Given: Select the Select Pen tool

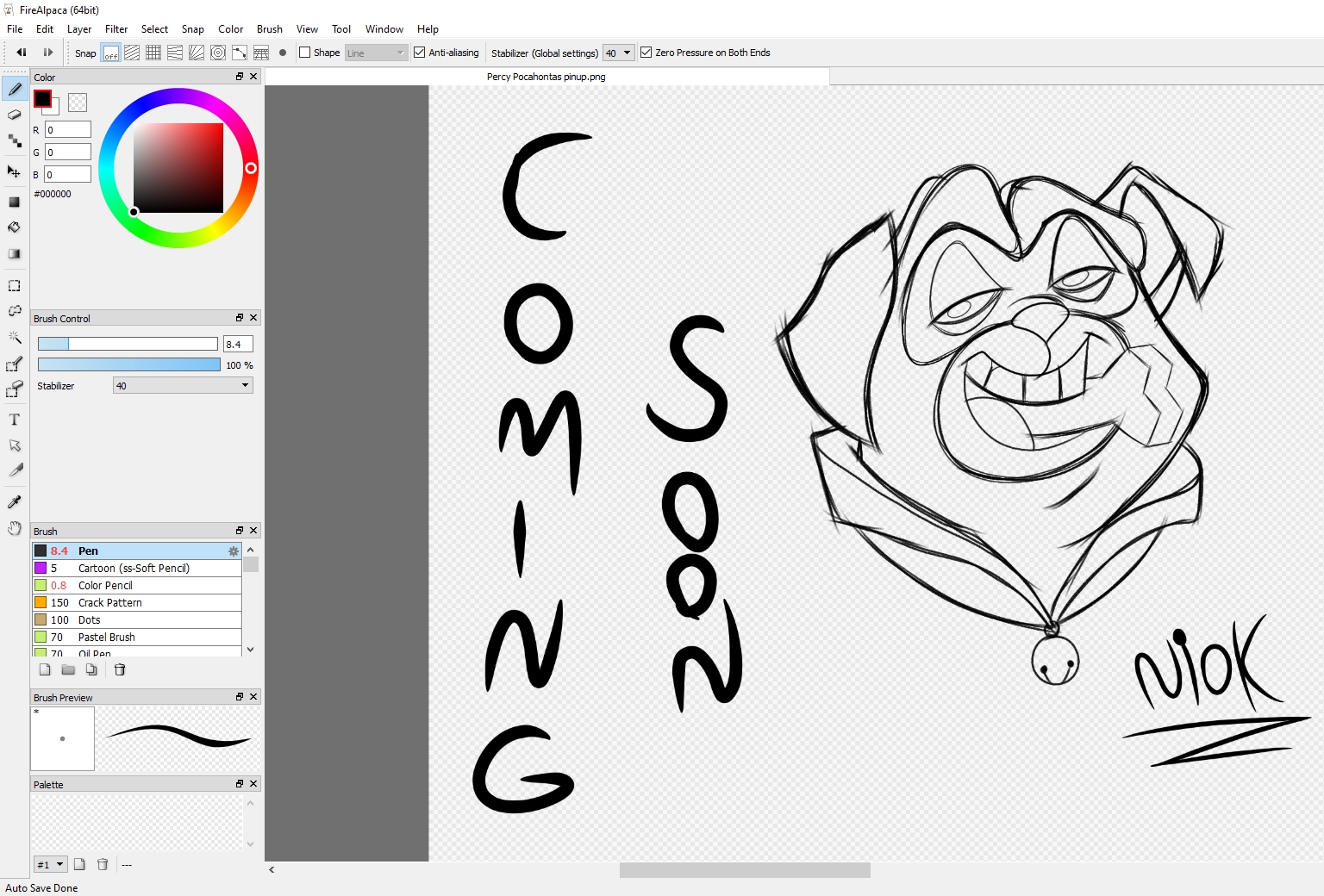Looking at the screenshot, I should click(15, 364).
